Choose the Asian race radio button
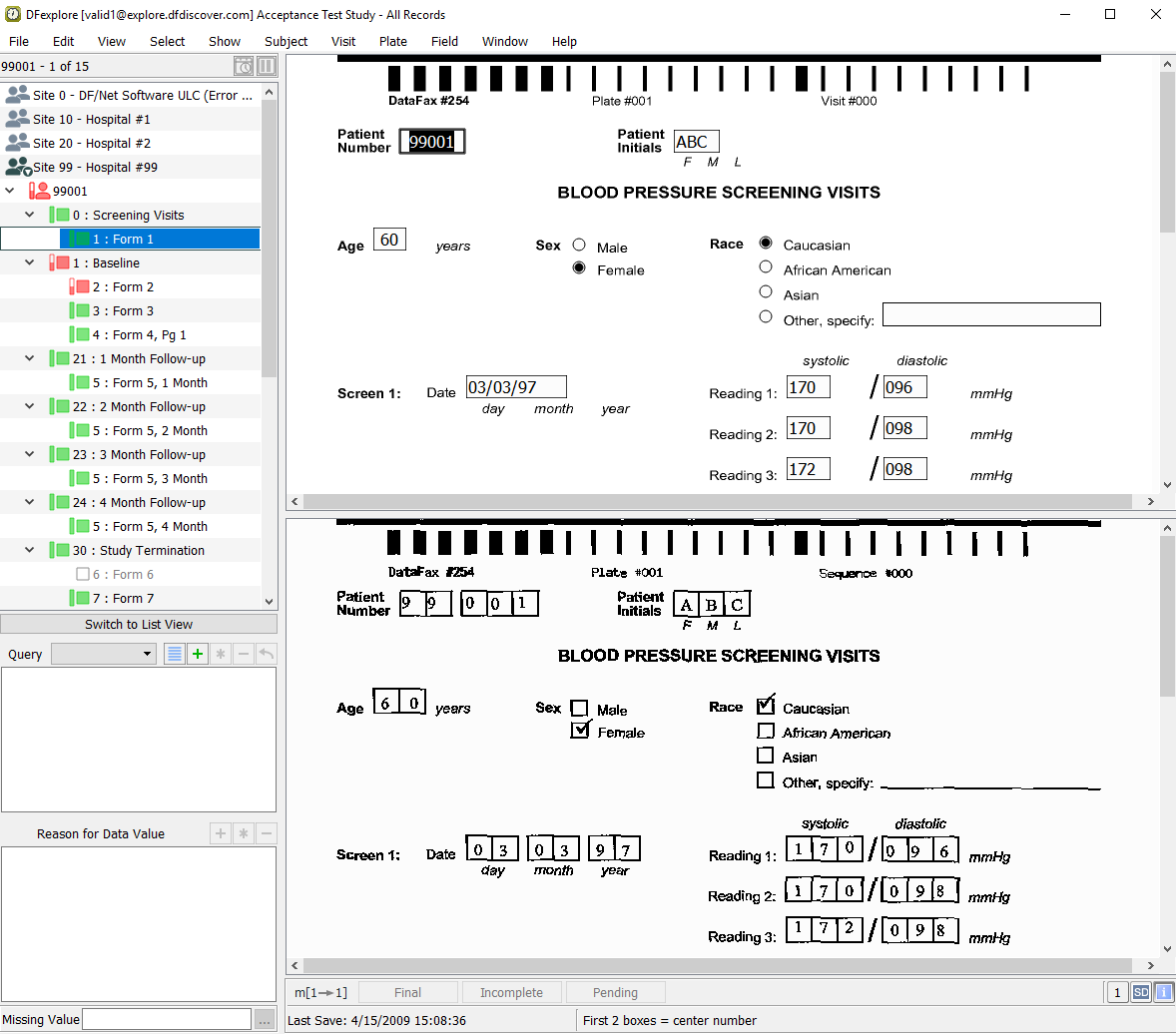1176x1034 pixels. click(766, 292)
